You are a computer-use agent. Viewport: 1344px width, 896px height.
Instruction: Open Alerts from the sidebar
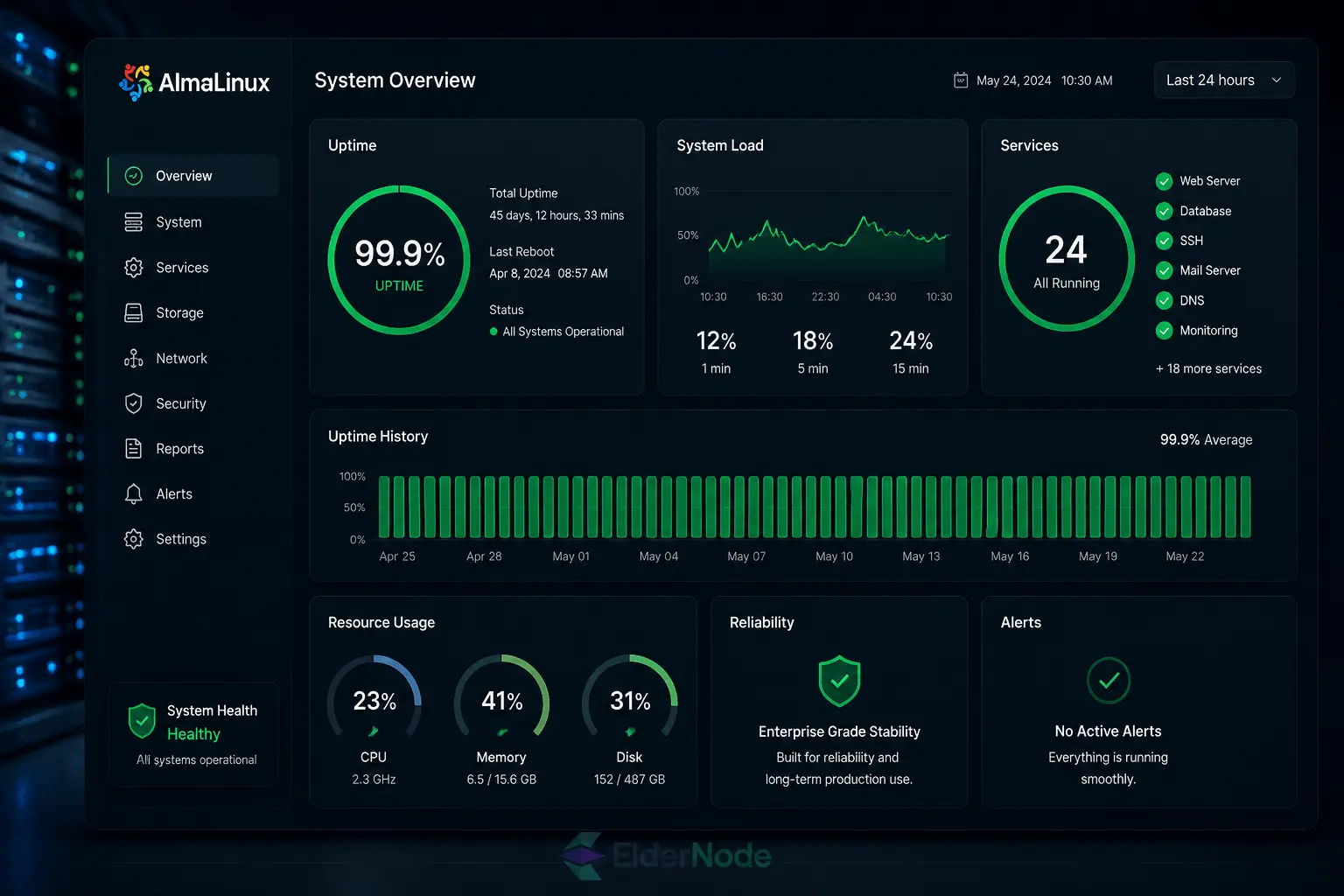[x=193, y=494]
